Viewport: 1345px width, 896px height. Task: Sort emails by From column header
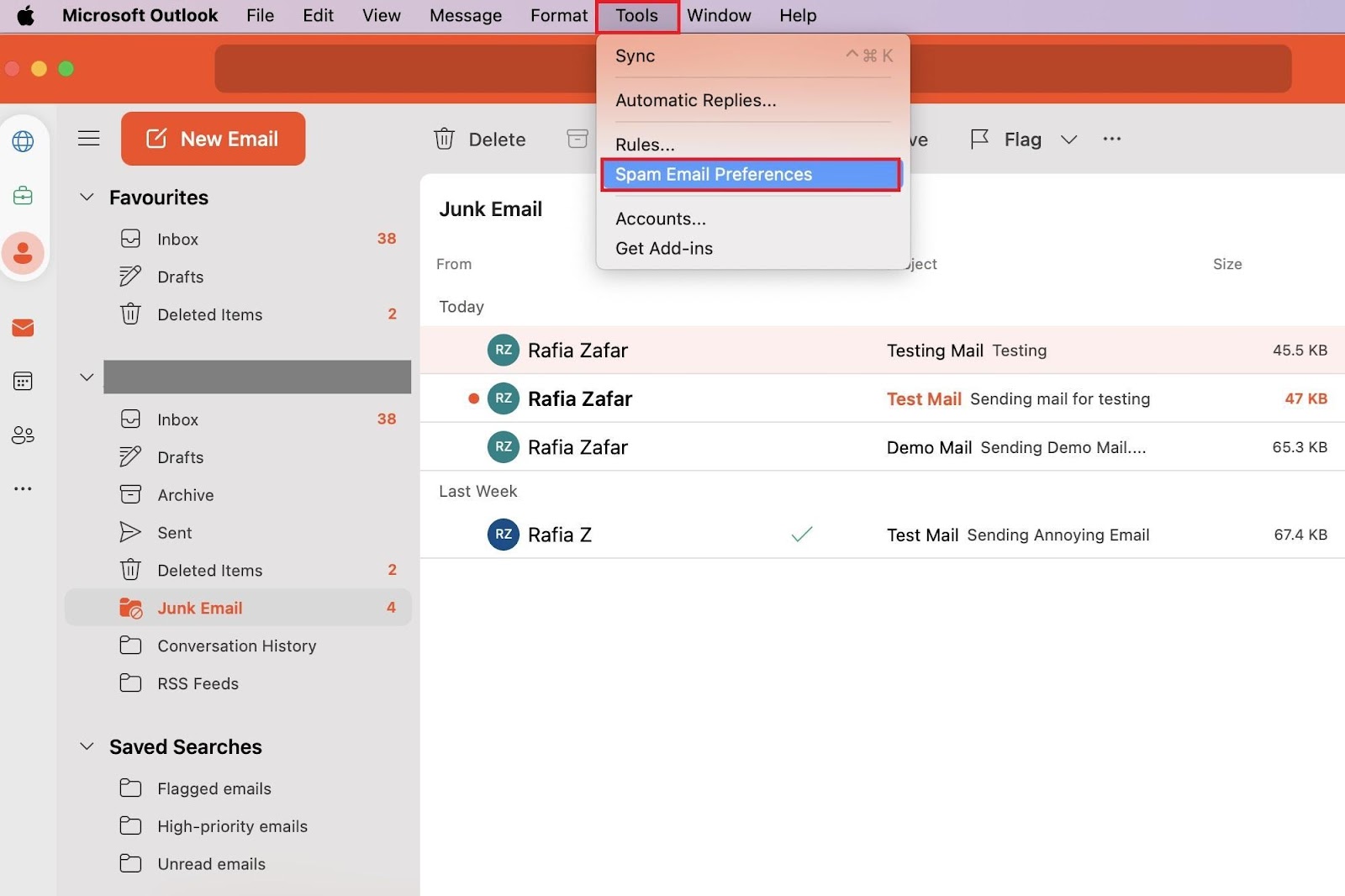tap(454, 264)
